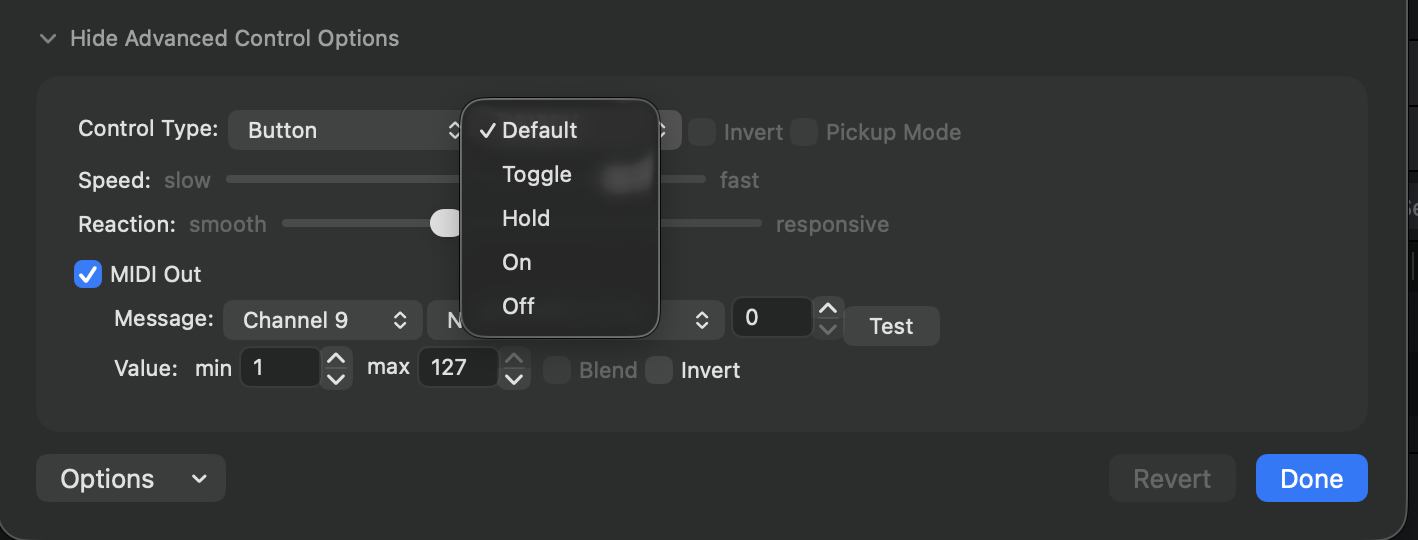The image size is (1418, 540).
Task: Uncheck the MIDI Out checkbox
Action: pos(88,274)
